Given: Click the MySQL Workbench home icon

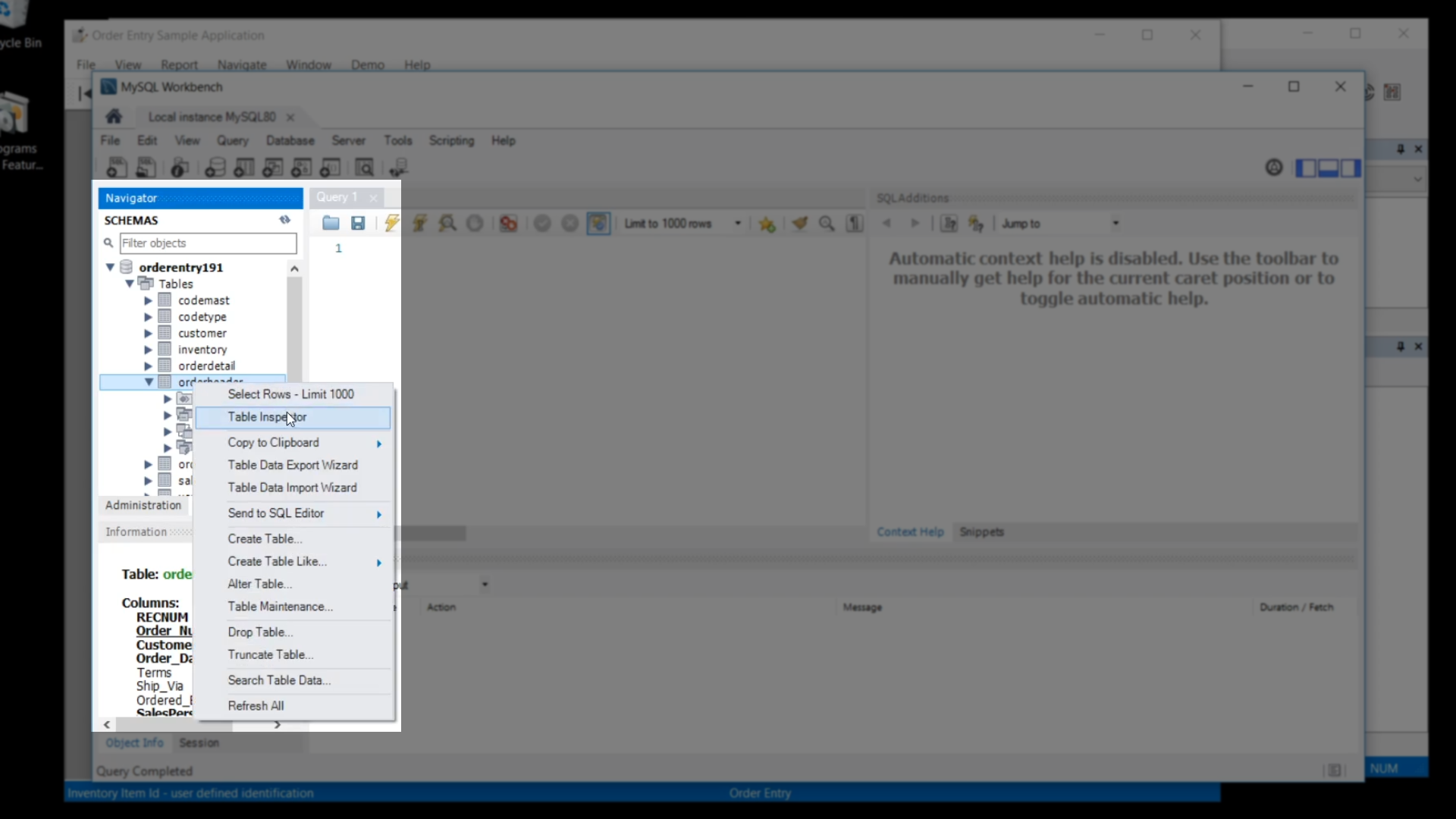Looking at the screenshot, I should click(114, 117).
